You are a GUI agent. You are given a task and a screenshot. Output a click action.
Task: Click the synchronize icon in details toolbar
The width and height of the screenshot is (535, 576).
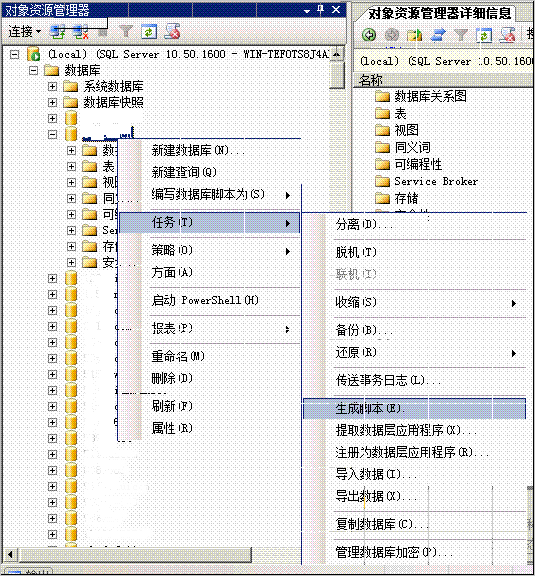point(437,35)
